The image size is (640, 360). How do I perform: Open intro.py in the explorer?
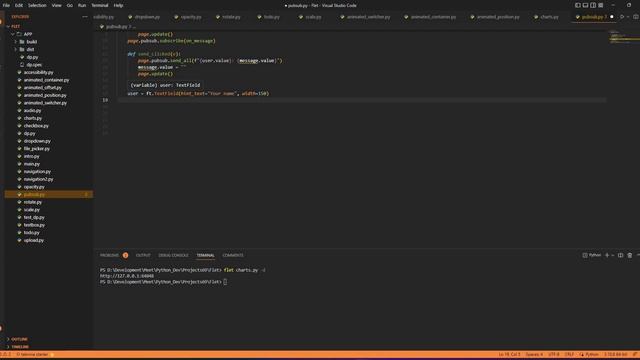coord(31,156)
